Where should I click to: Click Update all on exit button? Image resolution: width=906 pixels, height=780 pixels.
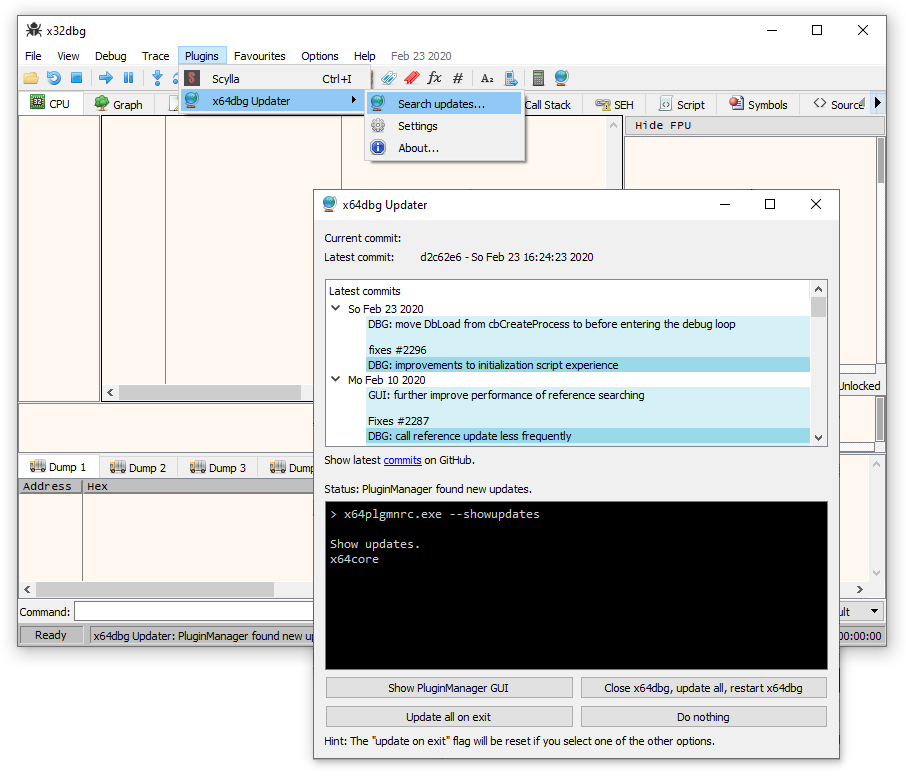[x=449, y=716]
